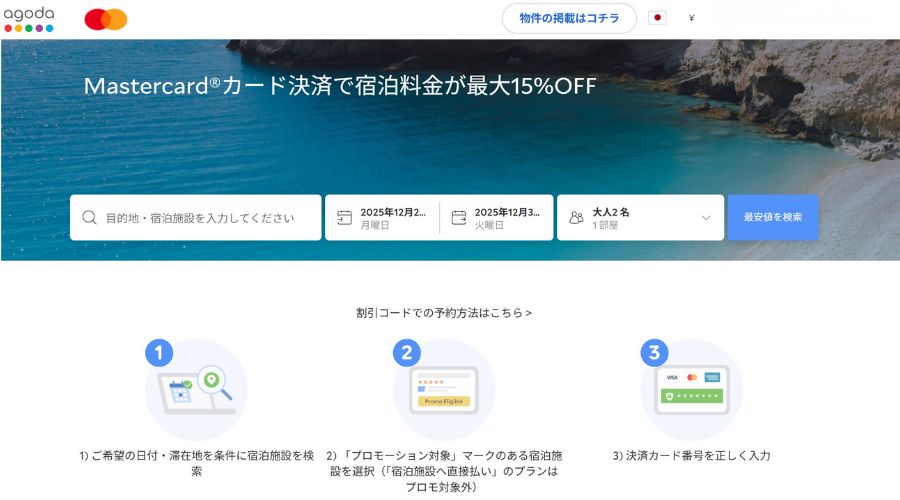
Task: Click the Mastercard 15%OFF headline text
Action: 340,86
